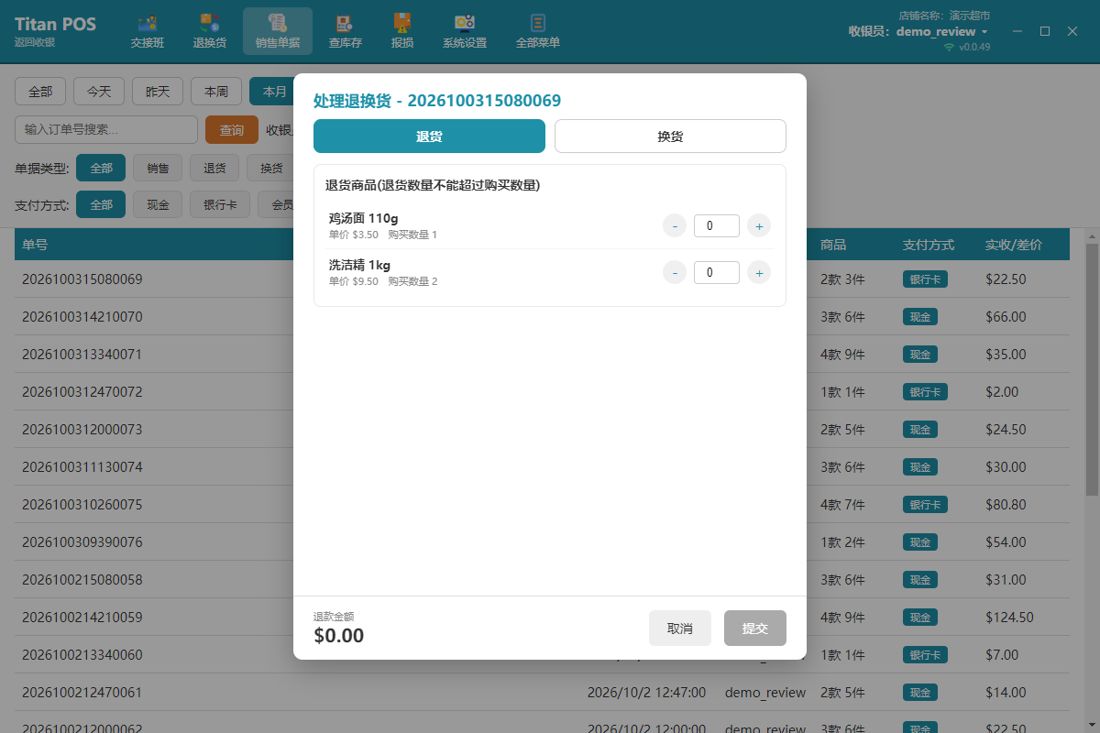1100x733 pixels.
Task: Open the 全部菜单 all menus icon
Action: coord(537,32)
